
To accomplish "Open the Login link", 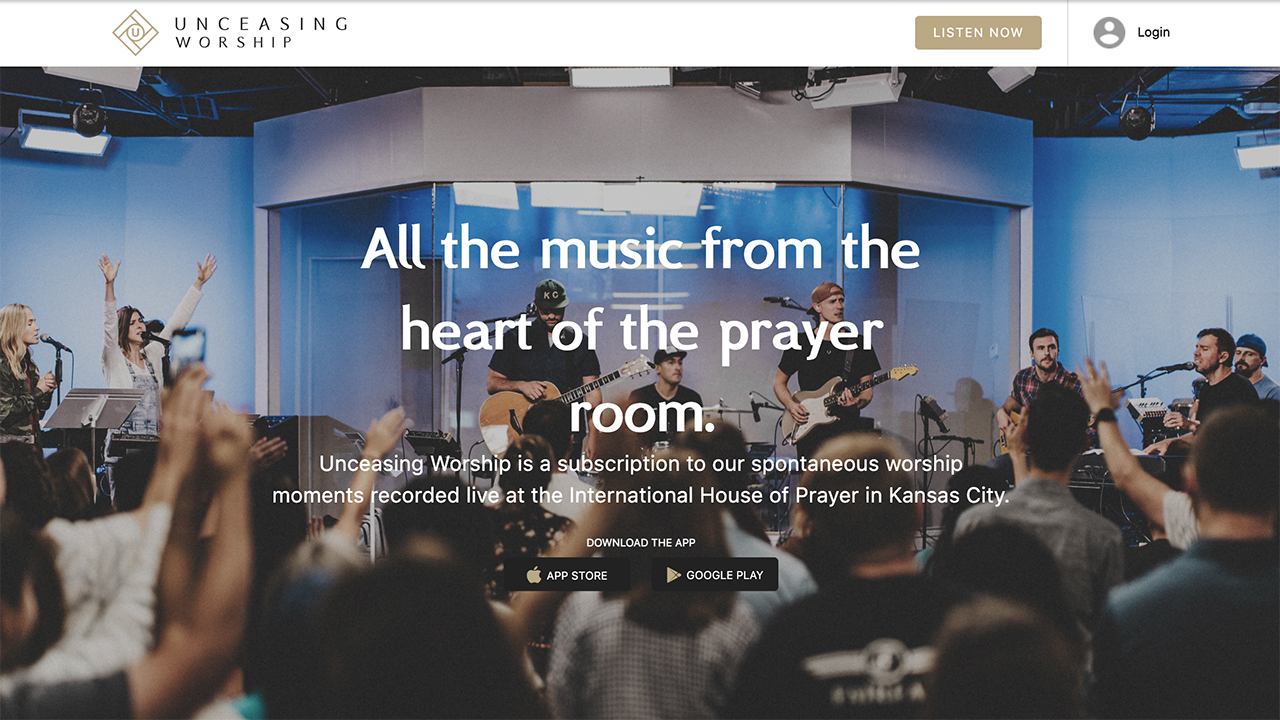I will (x=1153, y=32).
